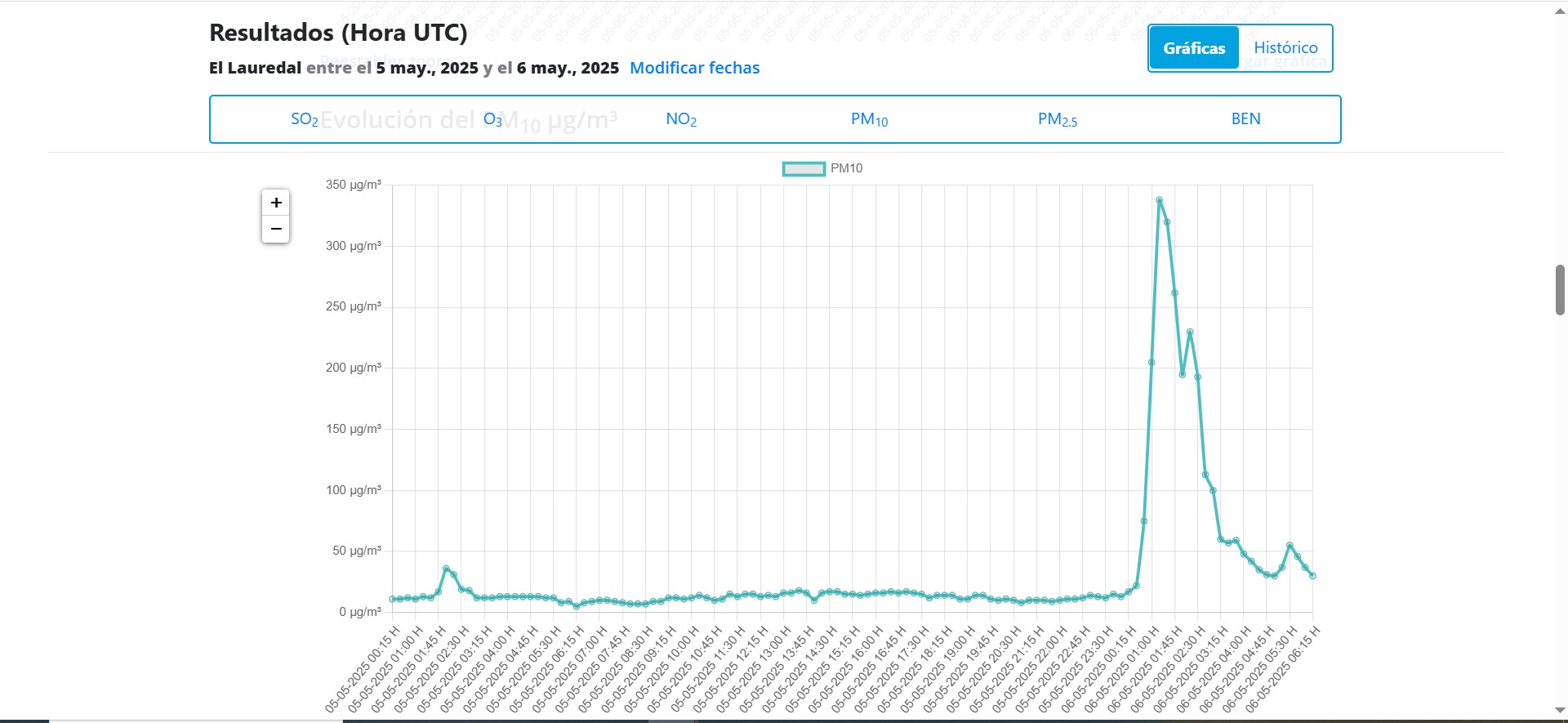Click the first data point of the series
1568x723 pixels.
click(393, 599)
